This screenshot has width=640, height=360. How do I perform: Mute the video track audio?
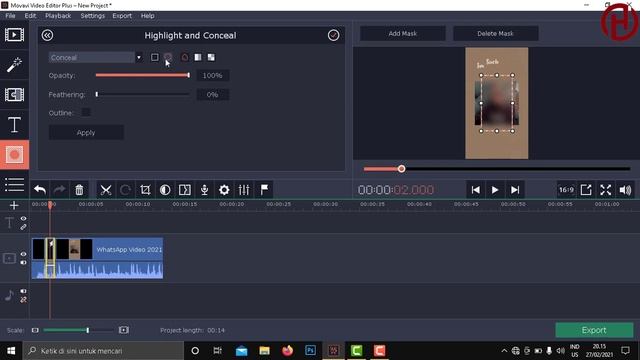(x=23, y=262)
